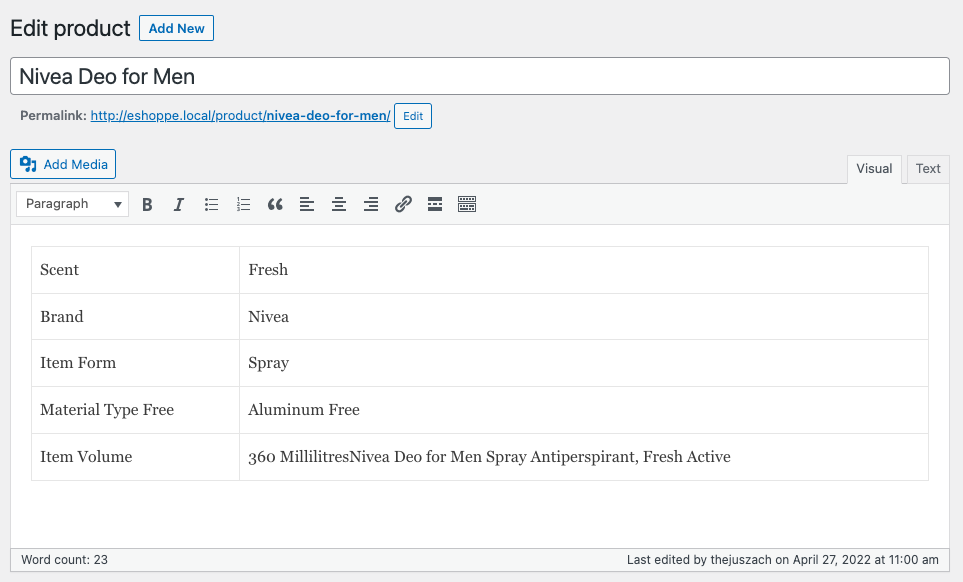Click the Scent table cell
This screenshot has height=582, width=963.
135,270
